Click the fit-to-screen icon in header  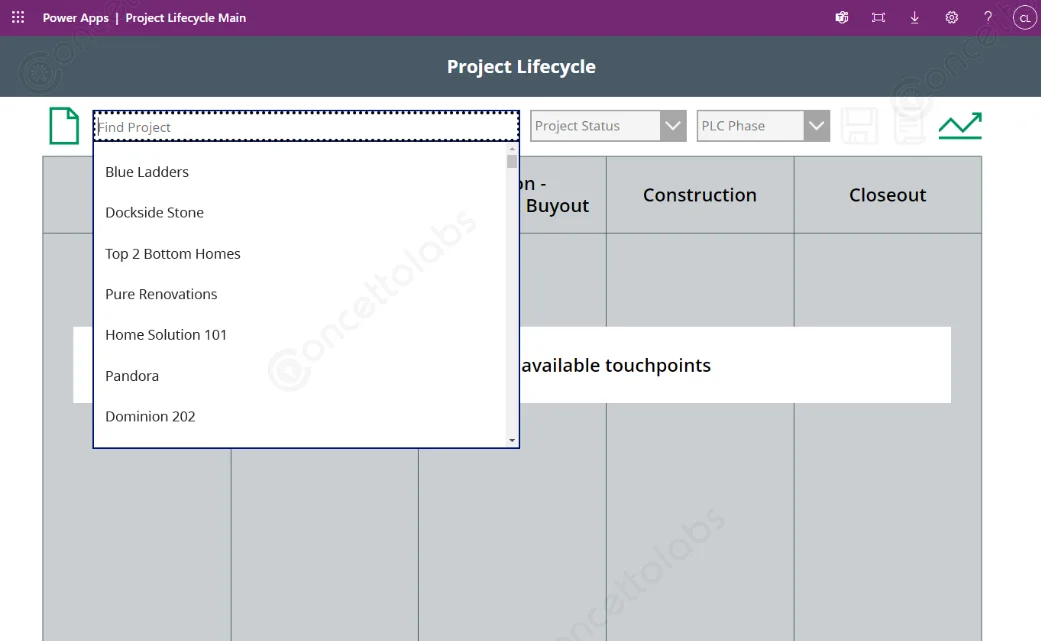pos(878,18)
